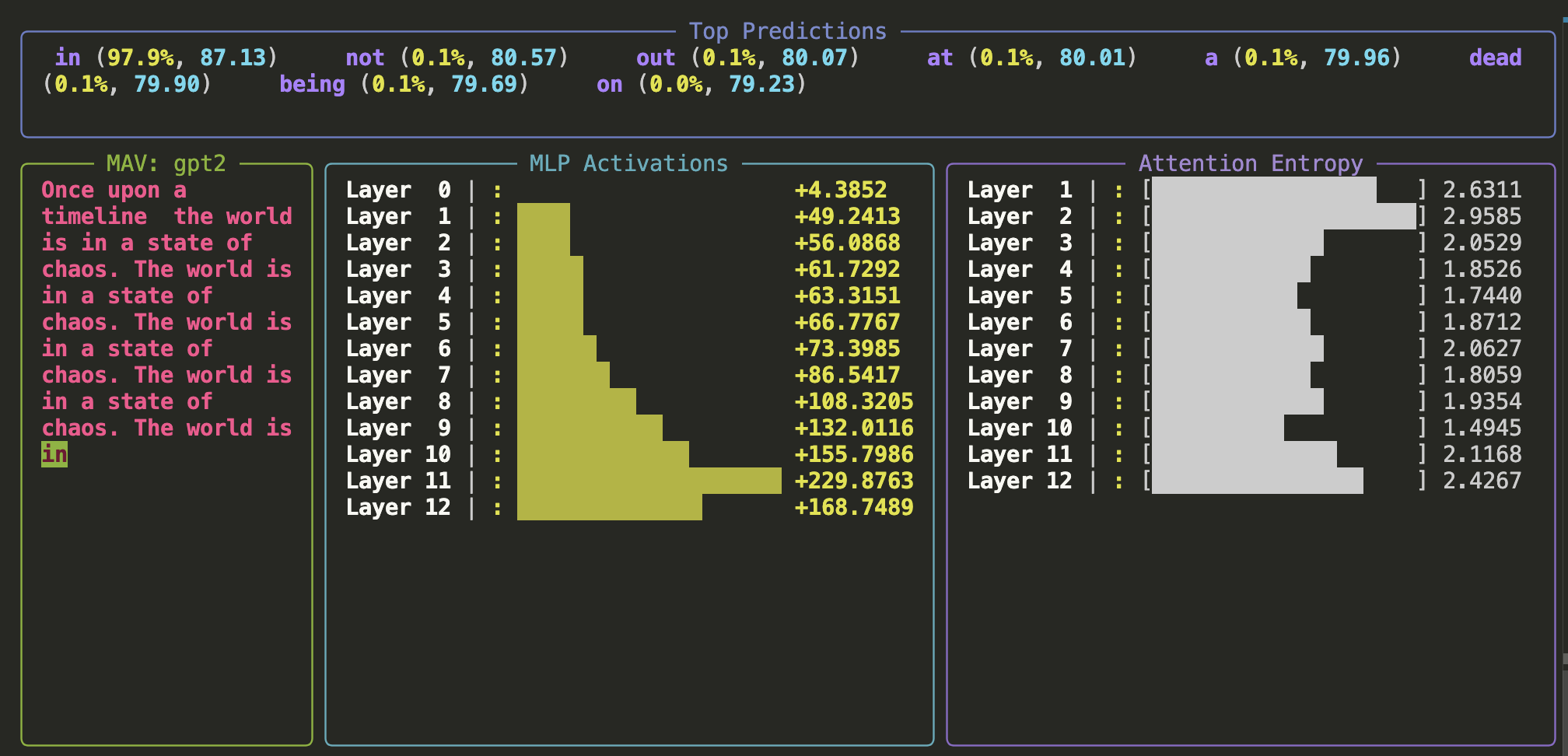Click the +229.8763 activation value
1568x756 pixels.
pyautogui.click(x=854, y=481)
